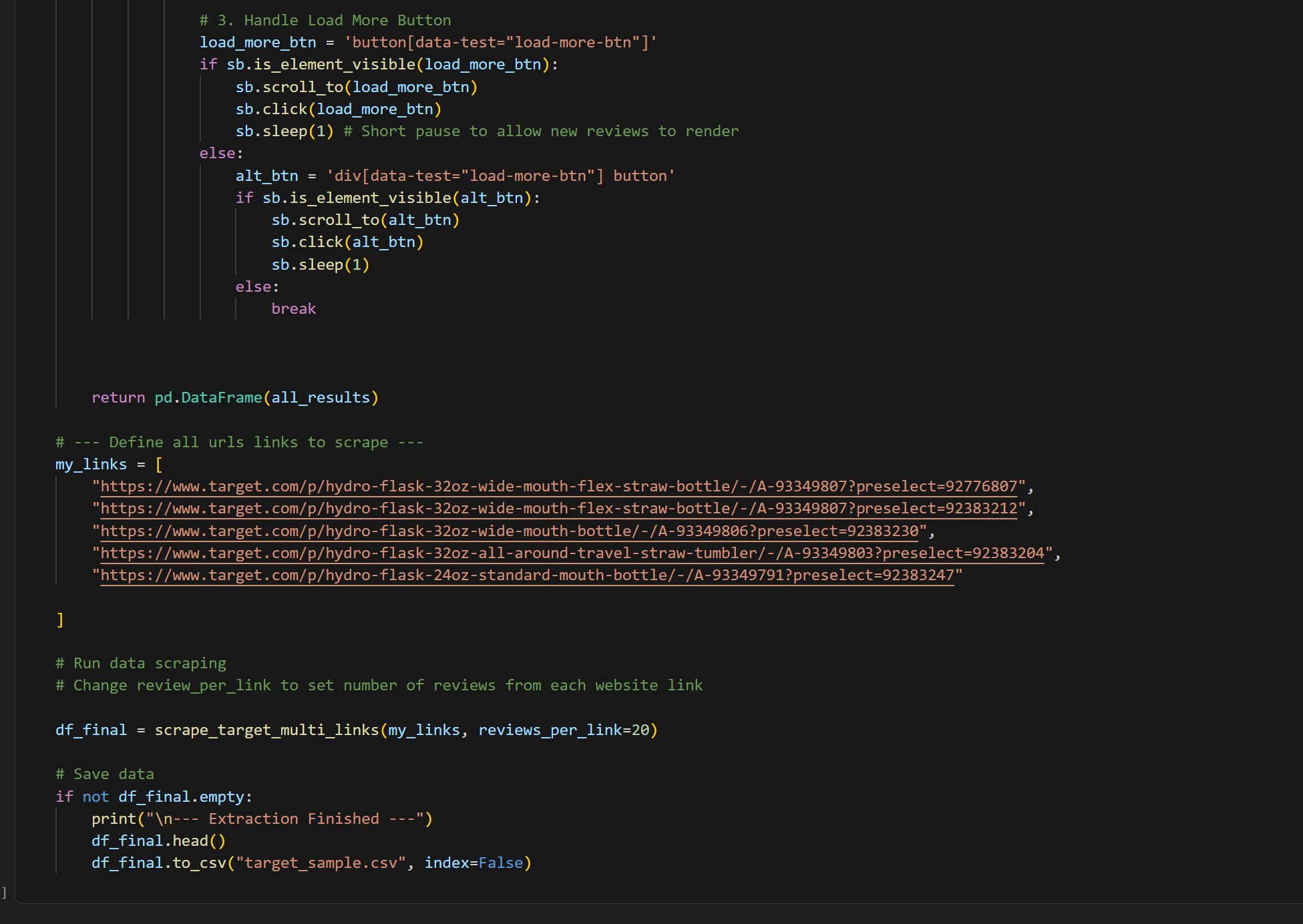Viewport: 1303px width, 924px height.
Task: Open the all-around-travel-straw-tumbler URL
Action: pyautogui.click(x=573, y=553)
